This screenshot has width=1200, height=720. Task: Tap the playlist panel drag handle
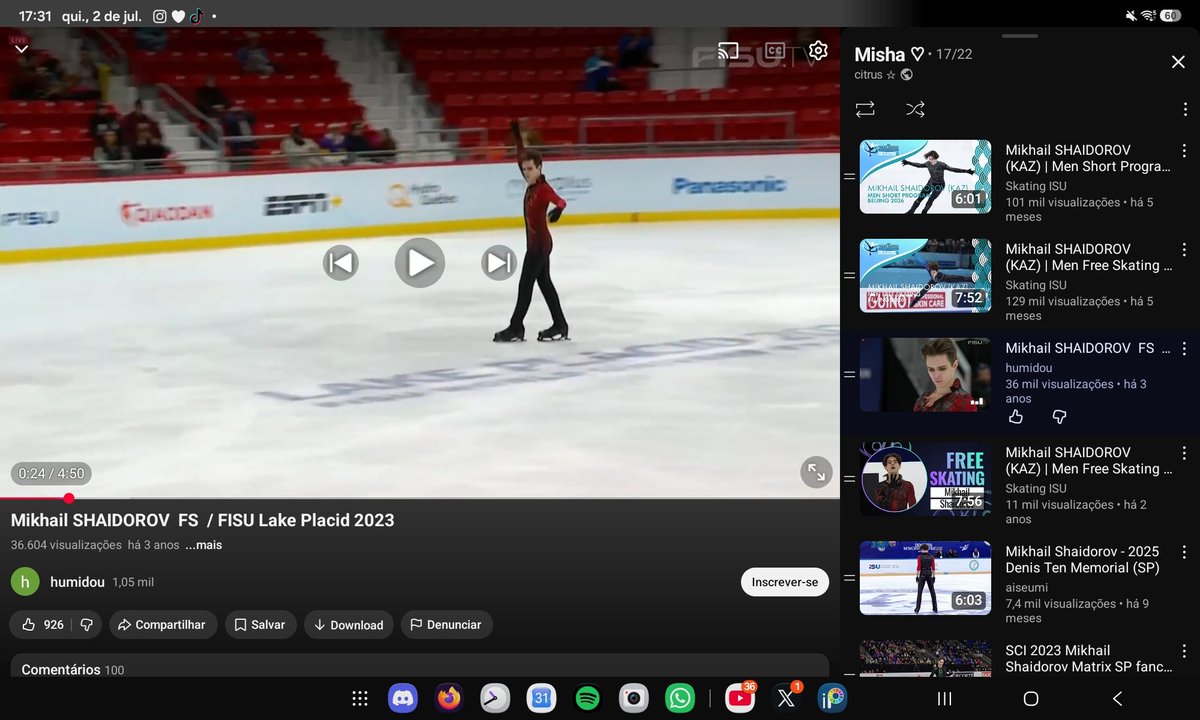coord(1020,36)
